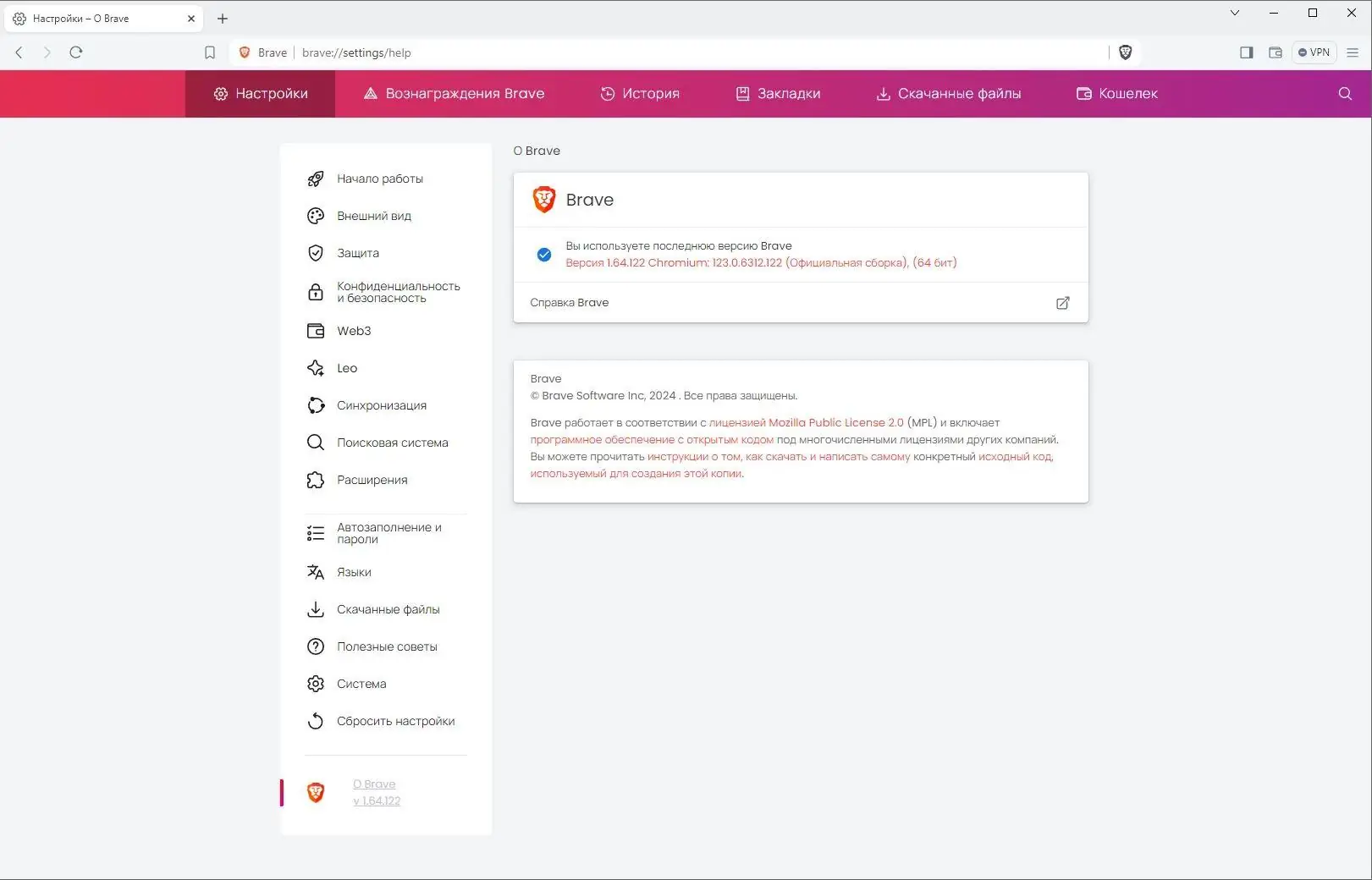Viewport: 1372px width, 880px height.
Task: Open the программное обеспечение с открытым кодом link
Action: click(x=652, y=439)
